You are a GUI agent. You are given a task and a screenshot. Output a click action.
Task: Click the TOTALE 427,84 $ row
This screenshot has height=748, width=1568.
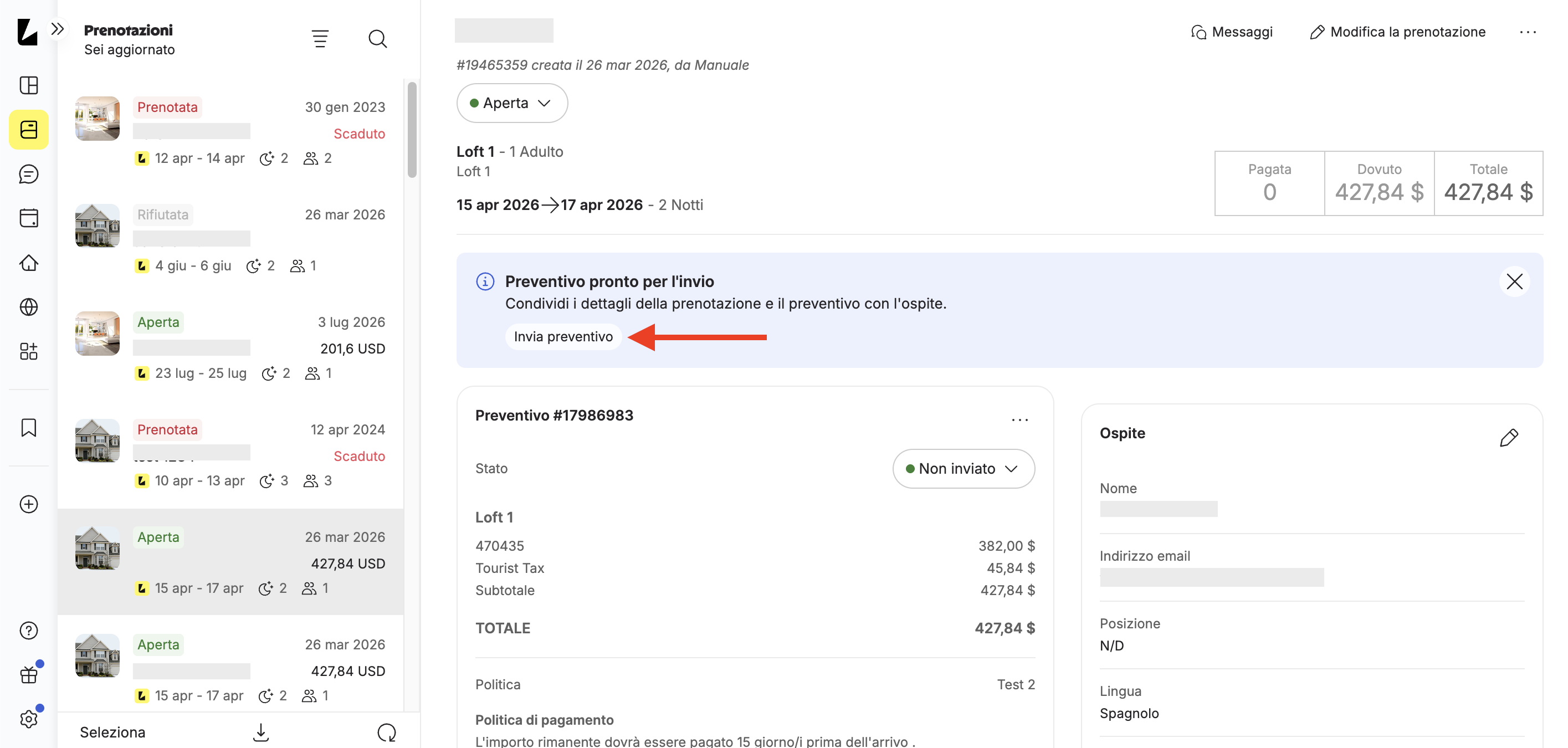point(755,628)
